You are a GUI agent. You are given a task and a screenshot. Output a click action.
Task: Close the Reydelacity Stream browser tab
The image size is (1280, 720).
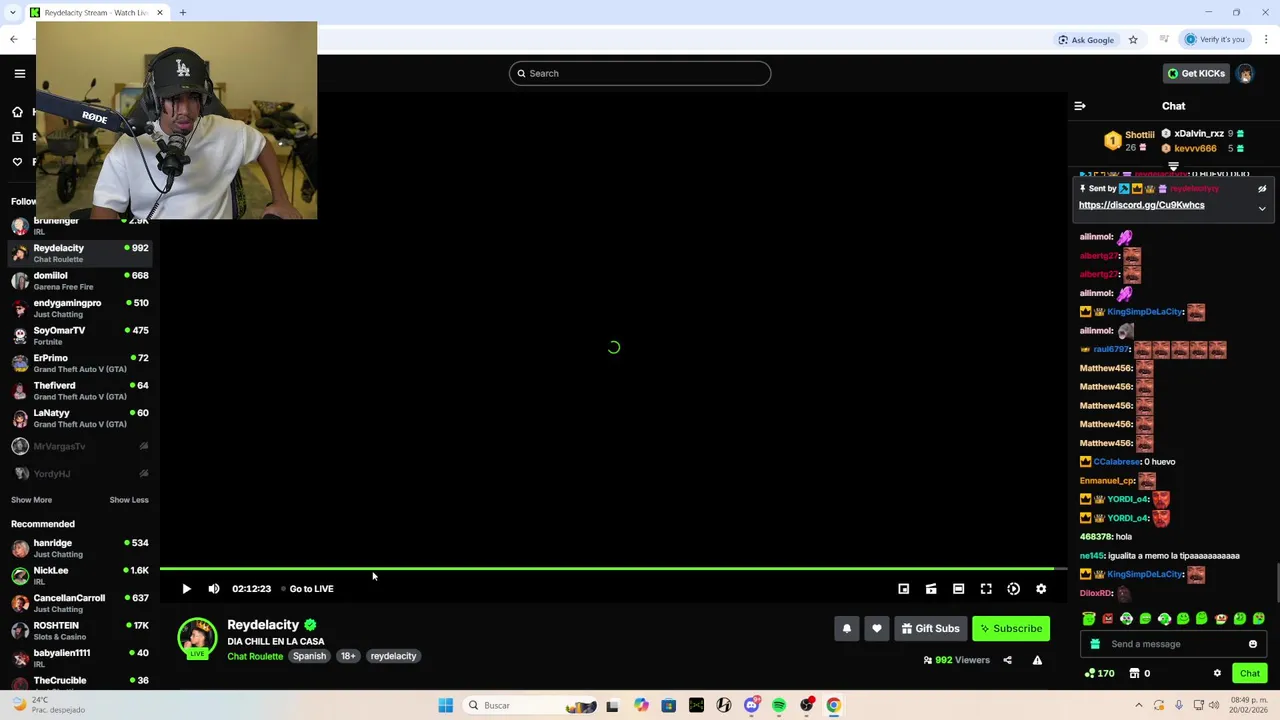[x=159, y=12]
